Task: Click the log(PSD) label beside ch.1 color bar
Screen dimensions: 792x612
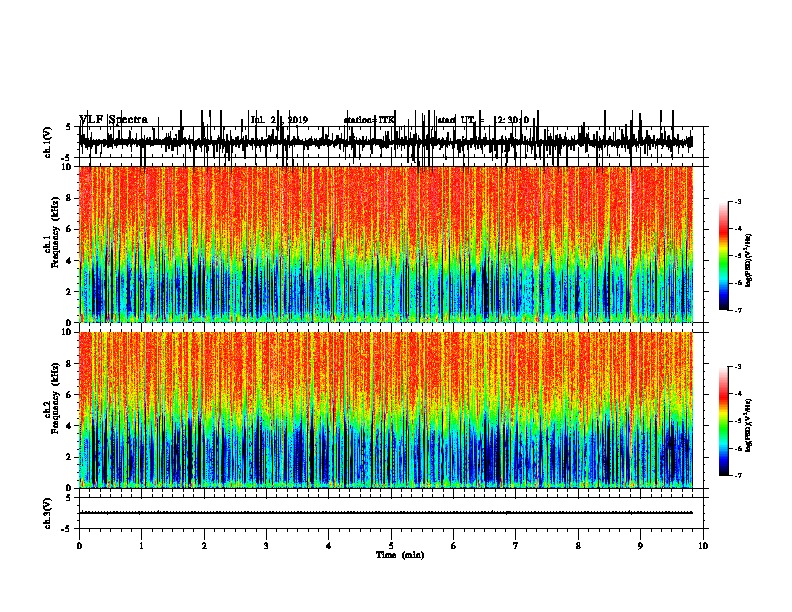Action: click(x=748, y=260)
